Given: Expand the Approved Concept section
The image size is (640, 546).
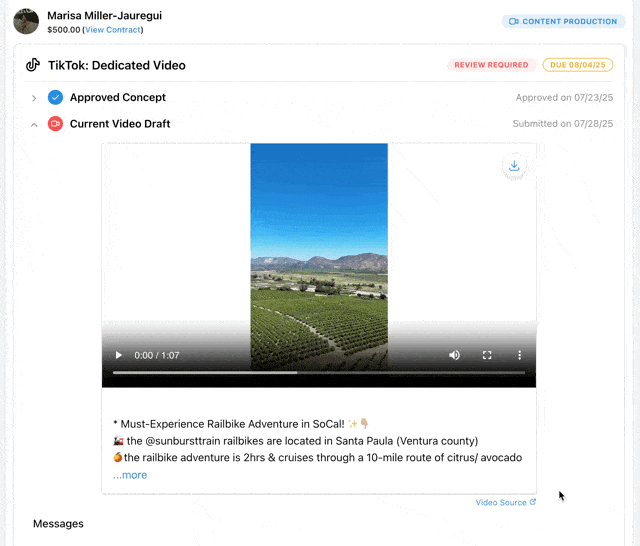Looking at the screenshot, I should click(34, 98).
